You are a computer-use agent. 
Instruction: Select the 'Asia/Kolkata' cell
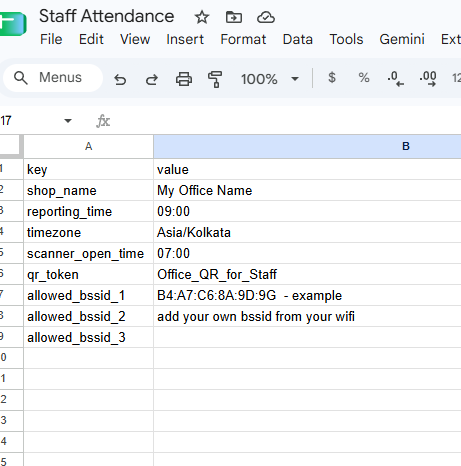click(307, 232)
